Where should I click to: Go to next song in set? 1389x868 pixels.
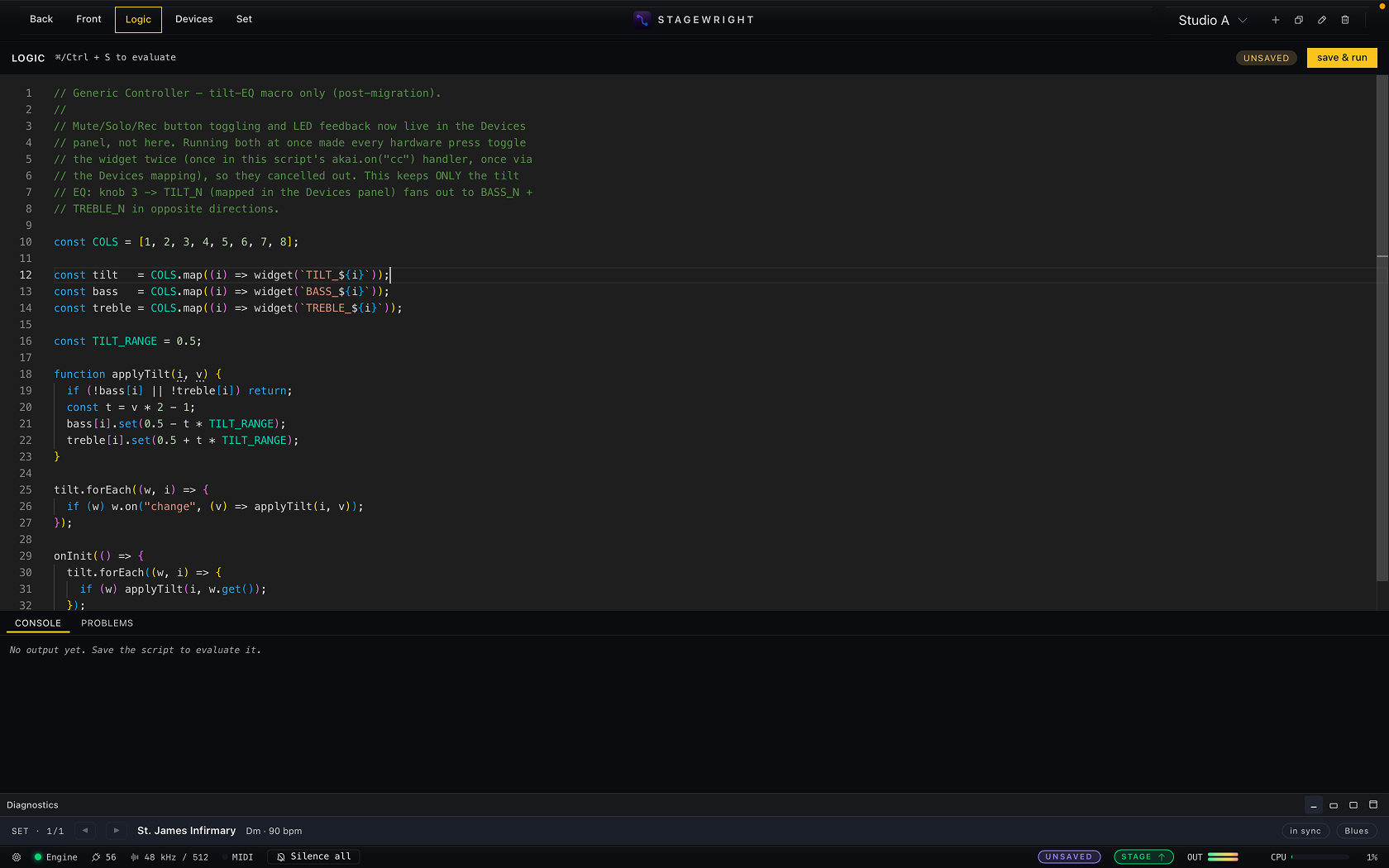[117, 831]
